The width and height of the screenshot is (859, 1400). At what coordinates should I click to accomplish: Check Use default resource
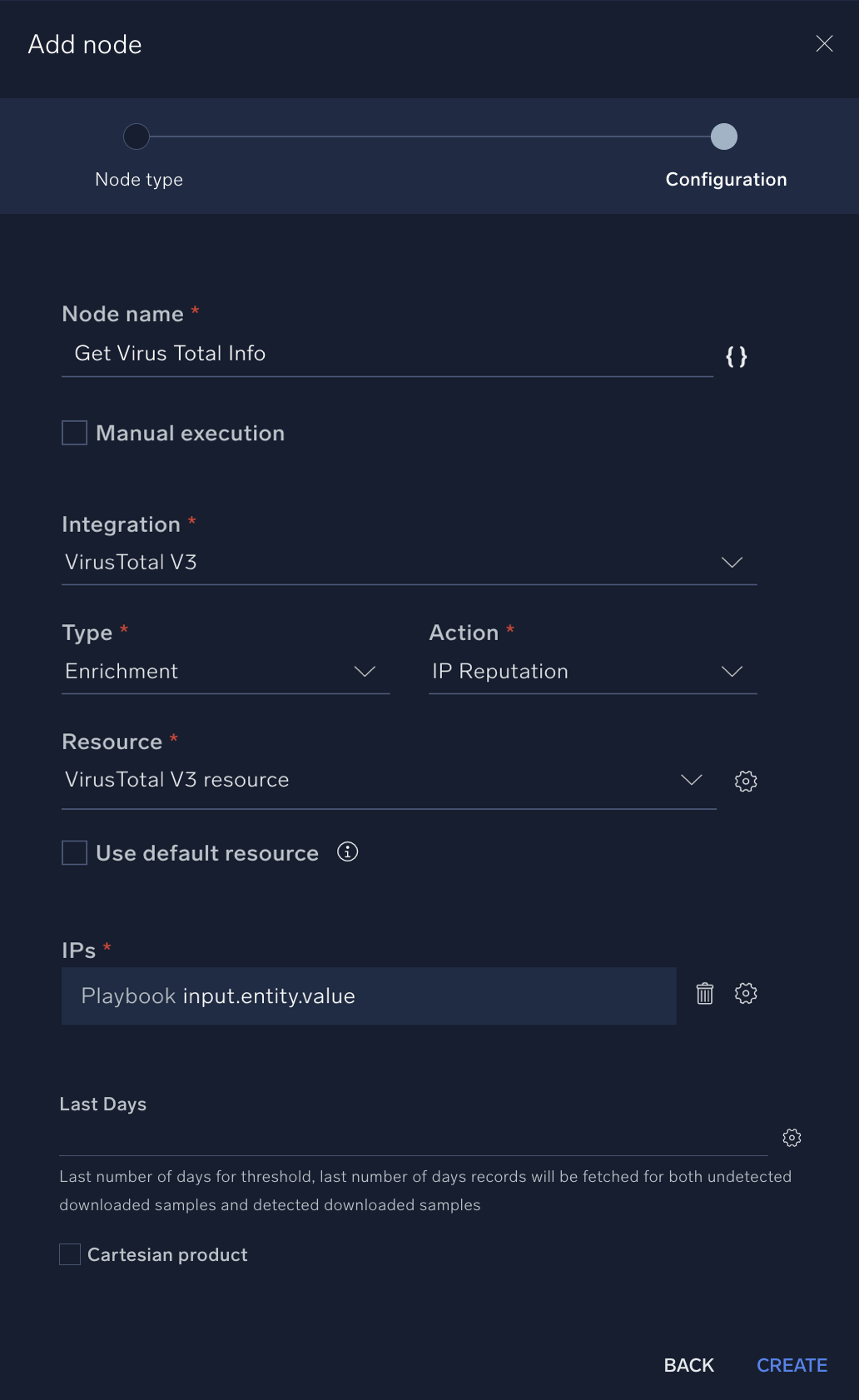click(x=74, y=852)
